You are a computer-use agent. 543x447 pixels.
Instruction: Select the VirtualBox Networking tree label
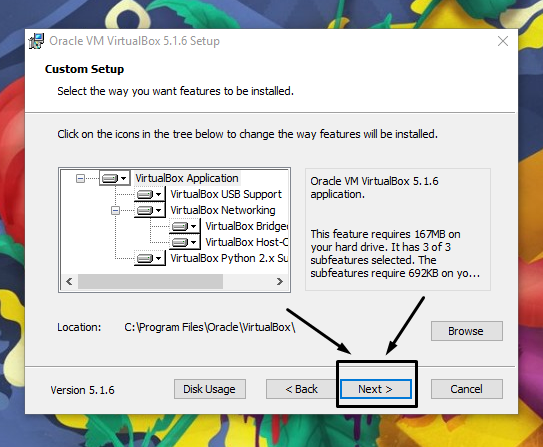tap(223, 210)
